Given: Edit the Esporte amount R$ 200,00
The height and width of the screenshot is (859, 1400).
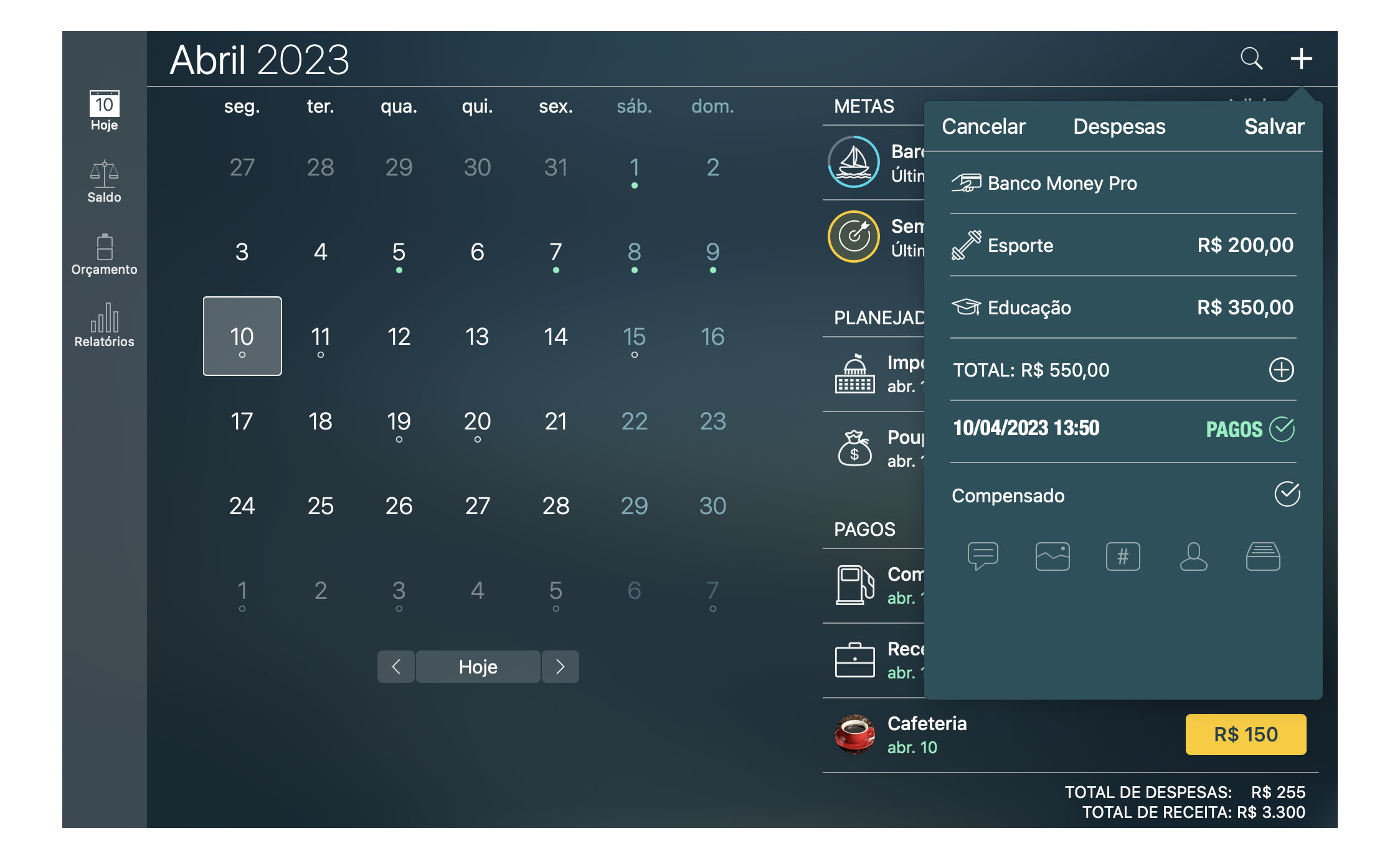Looking at the screenshot, I should tap(1245, 245).
